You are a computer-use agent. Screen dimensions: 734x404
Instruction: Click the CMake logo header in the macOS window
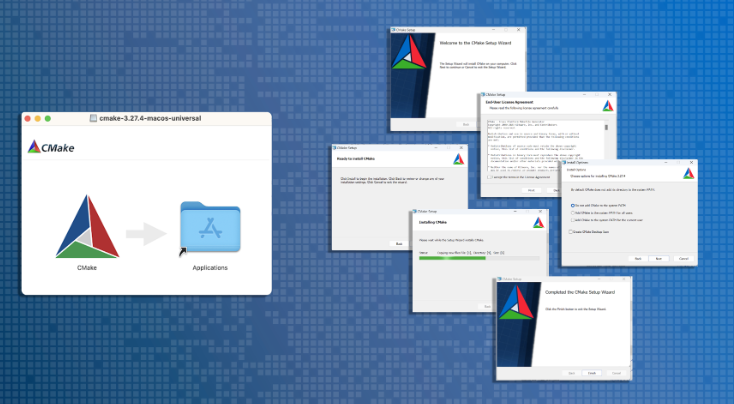pyautogui.click(x=51, y=147)
